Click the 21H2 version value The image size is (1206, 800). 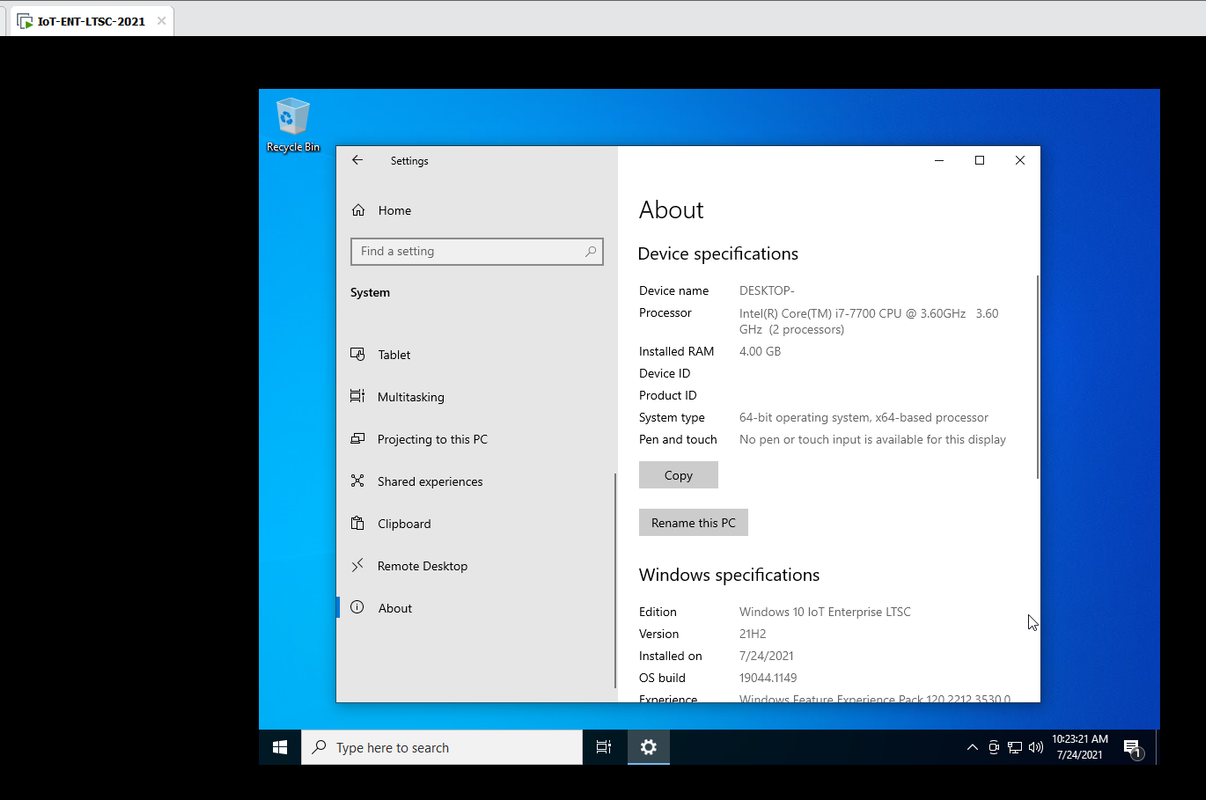pos(752,634)
